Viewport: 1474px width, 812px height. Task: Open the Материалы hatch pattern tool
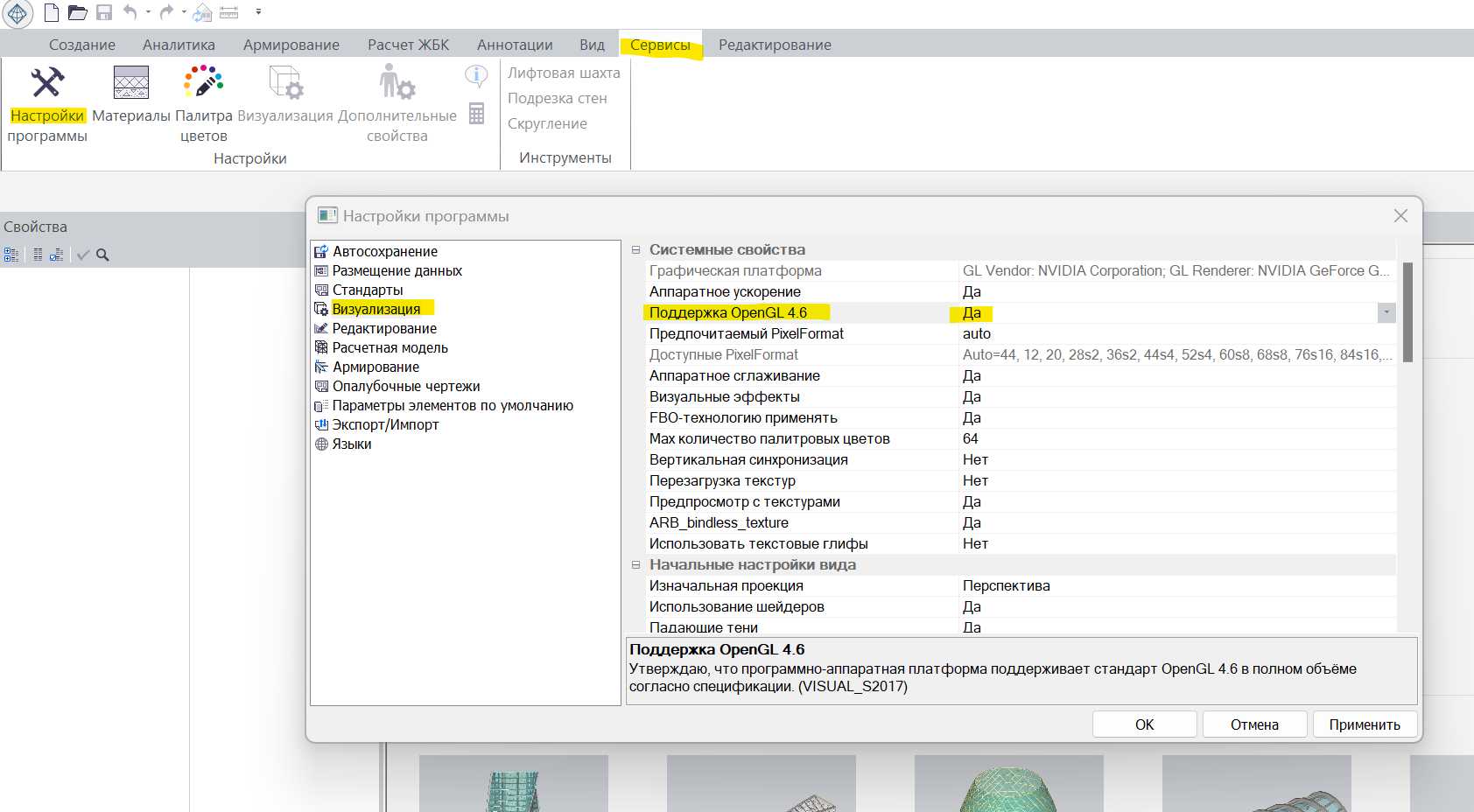coord(131,83)
